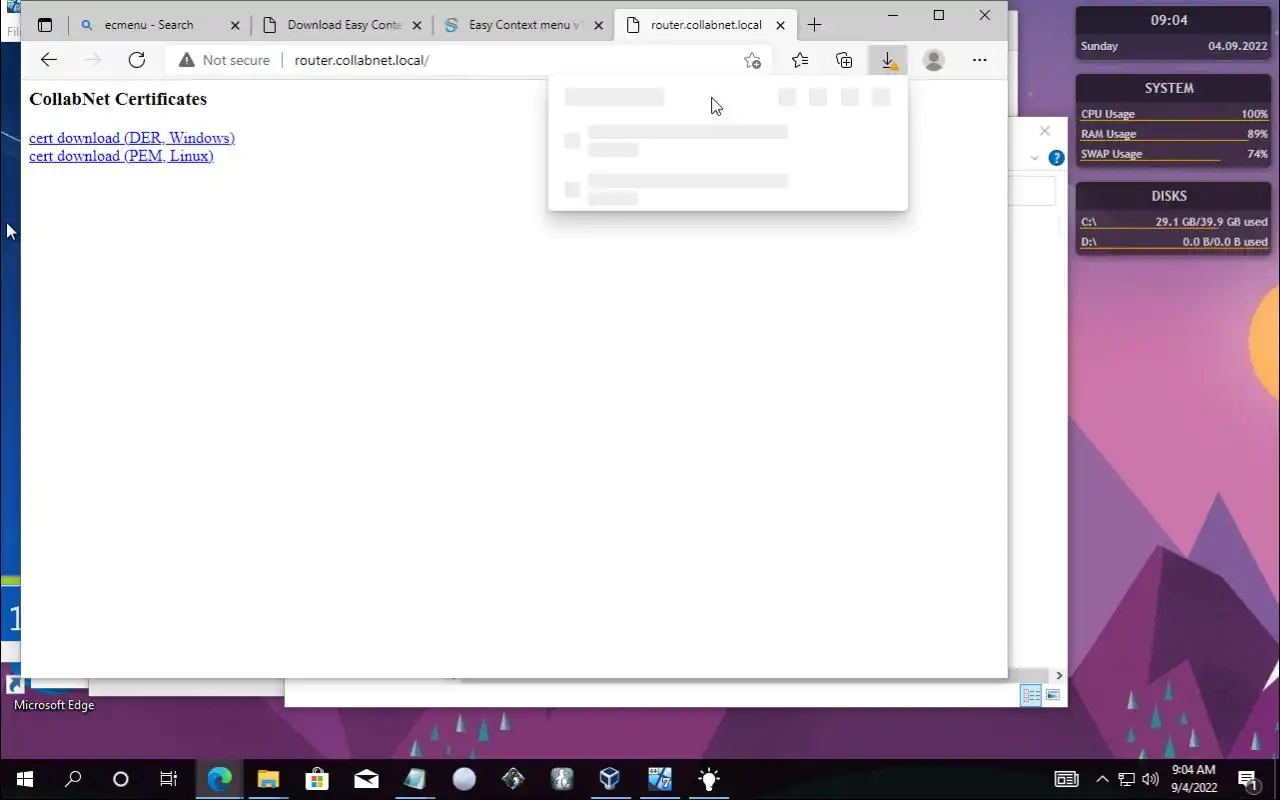Add this page to favorites star
This screenshot has width=1280, height=800.
[753, 60]
